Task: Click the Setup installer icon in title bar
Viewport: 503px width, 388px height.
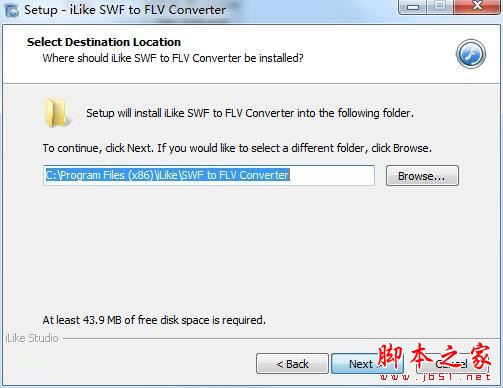Action: pyautogui.click(x=12, y=10)
